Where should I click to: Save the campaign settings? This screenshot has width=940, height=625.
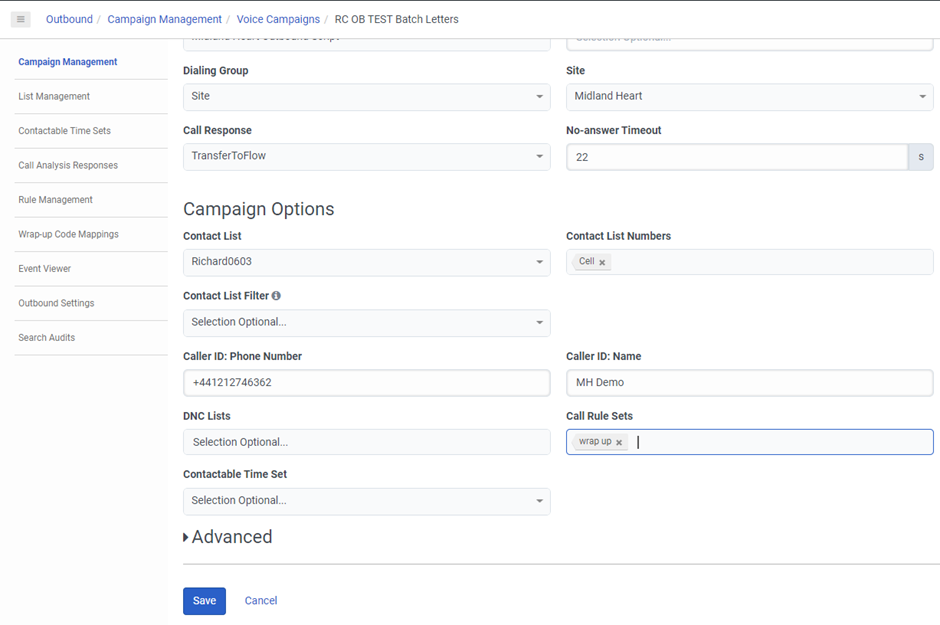(x=204, y=601)
